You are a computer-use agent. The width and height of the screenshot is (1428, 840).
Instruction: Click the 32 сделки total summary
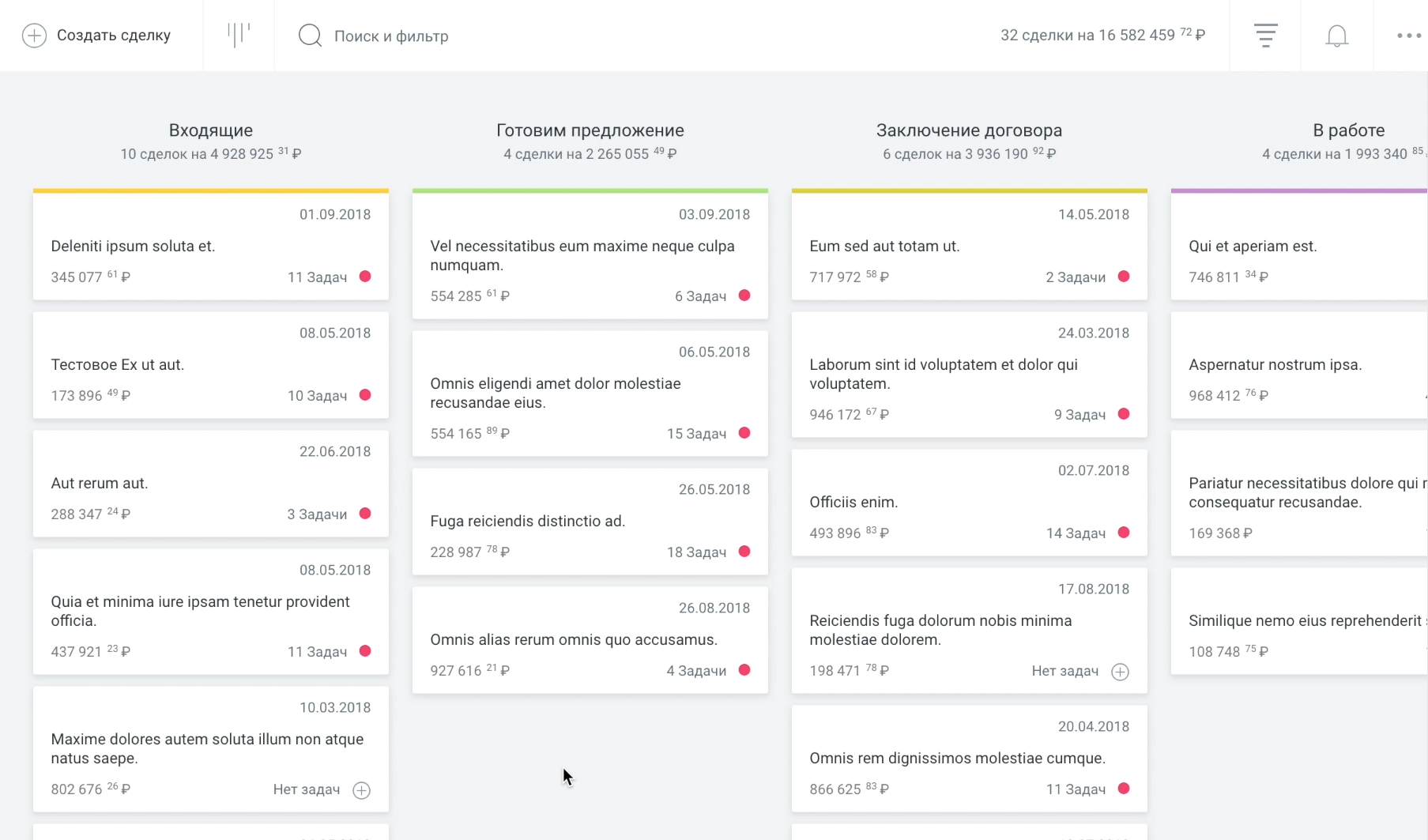point(1102,36)
